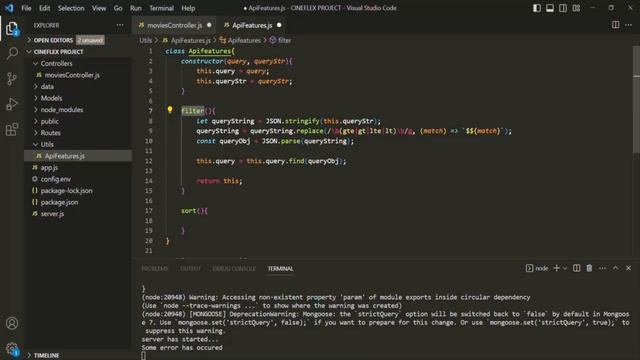Viewport: 640px width, 360px height.
Task: Open the File menu
Action: pos(26,8)
